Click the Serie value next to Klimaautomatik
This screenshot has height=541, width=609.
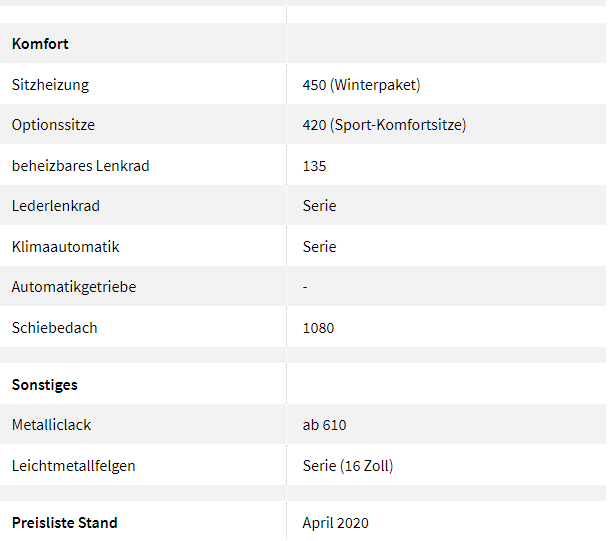coord(319,247)
